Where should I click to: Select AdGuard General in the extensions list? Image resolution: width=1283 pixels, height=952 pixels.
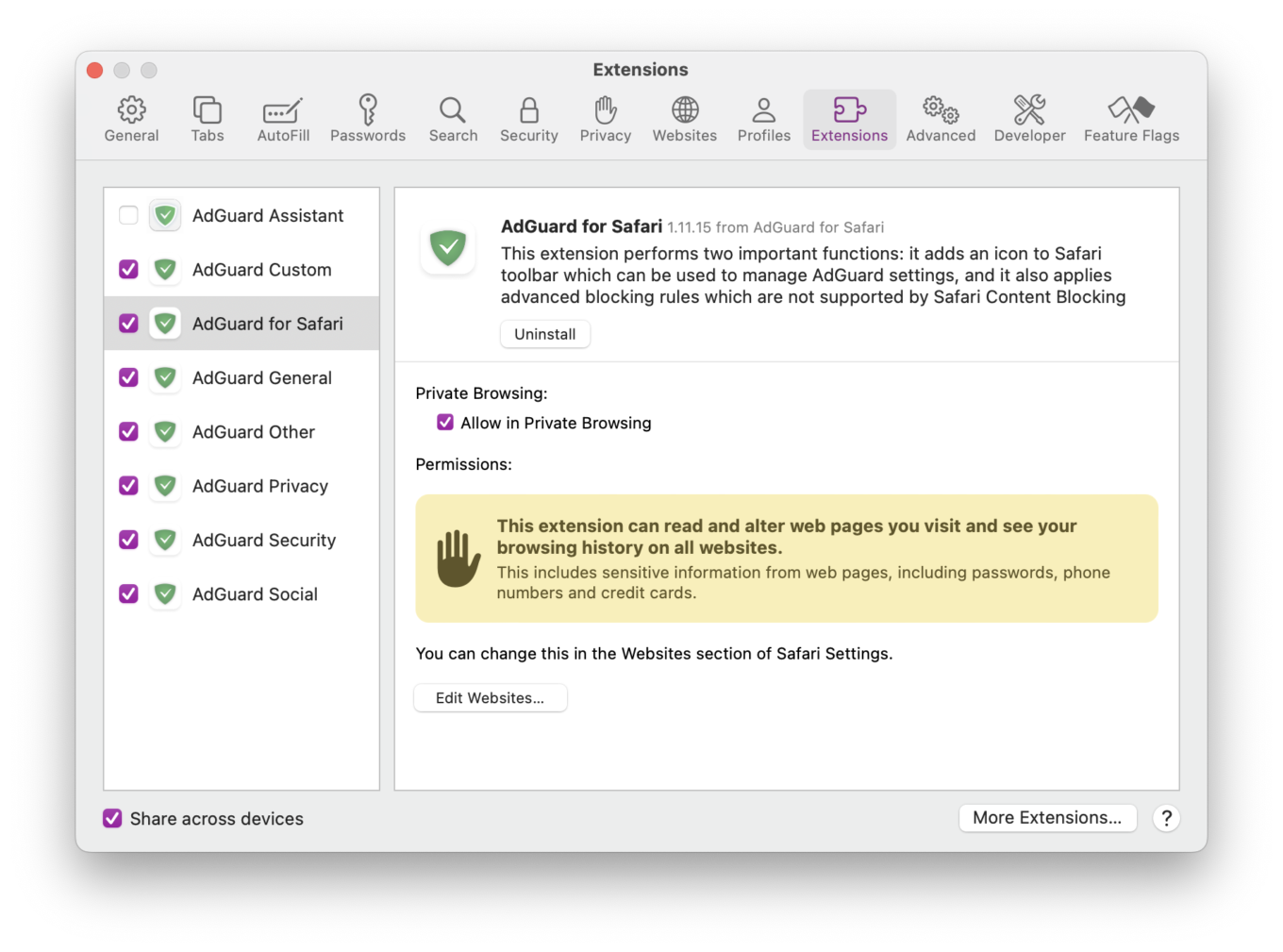261,377
